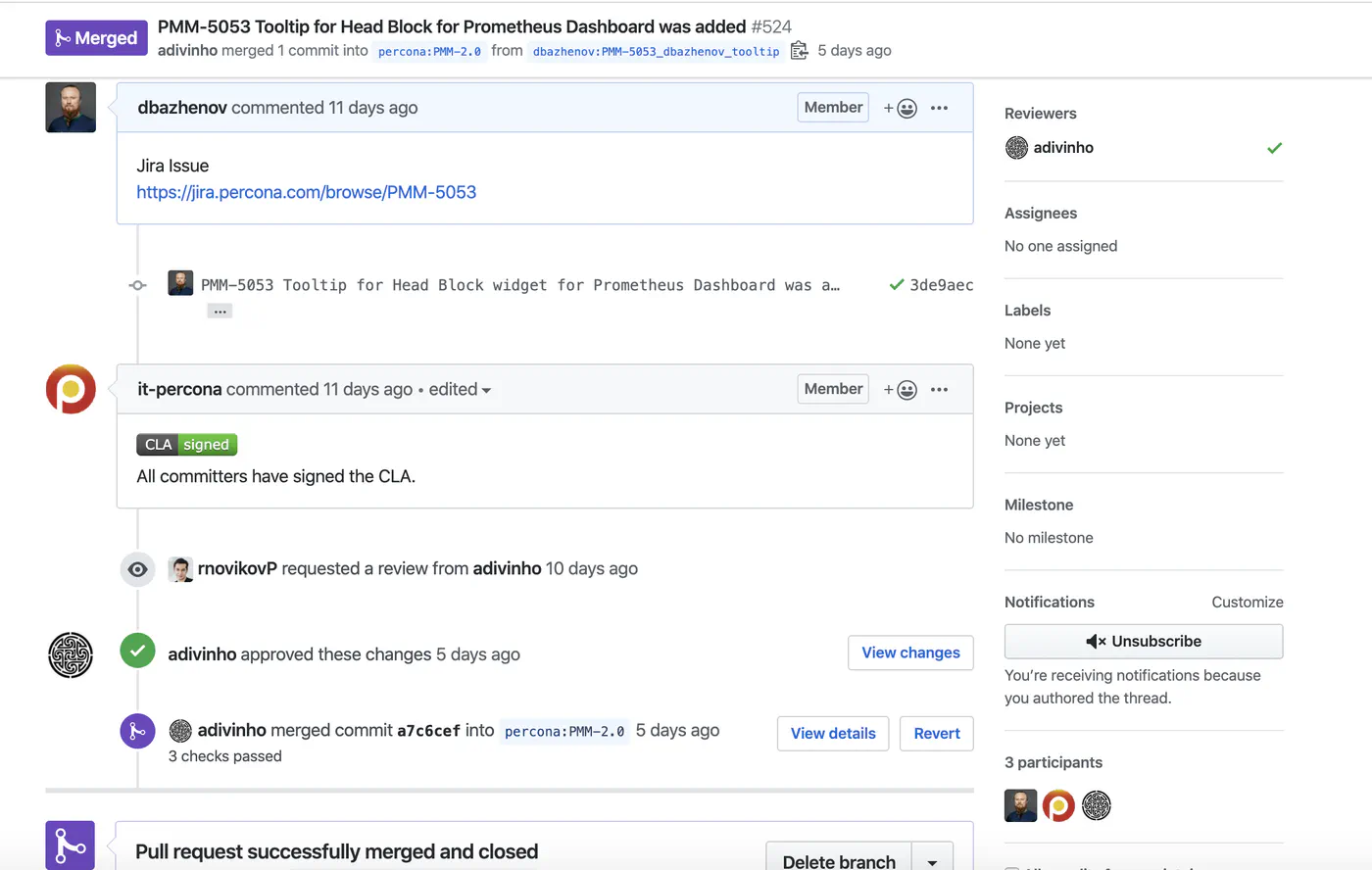Image resolution: width=1372 pixels, height=870 pixels.
Task: Expand commit message with the ellipsis button
Action: point(220,312)
